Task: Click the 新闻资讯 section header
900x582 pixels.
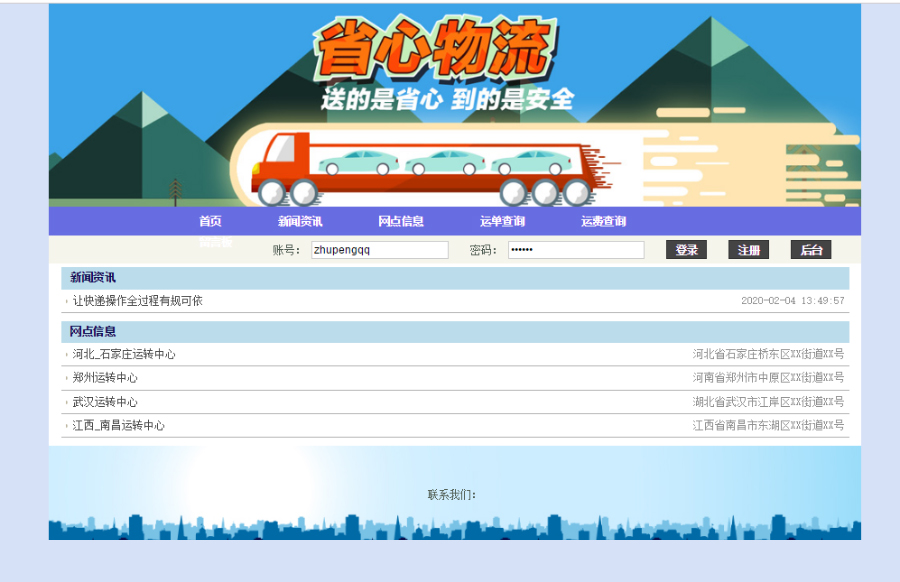Action: 455,278
